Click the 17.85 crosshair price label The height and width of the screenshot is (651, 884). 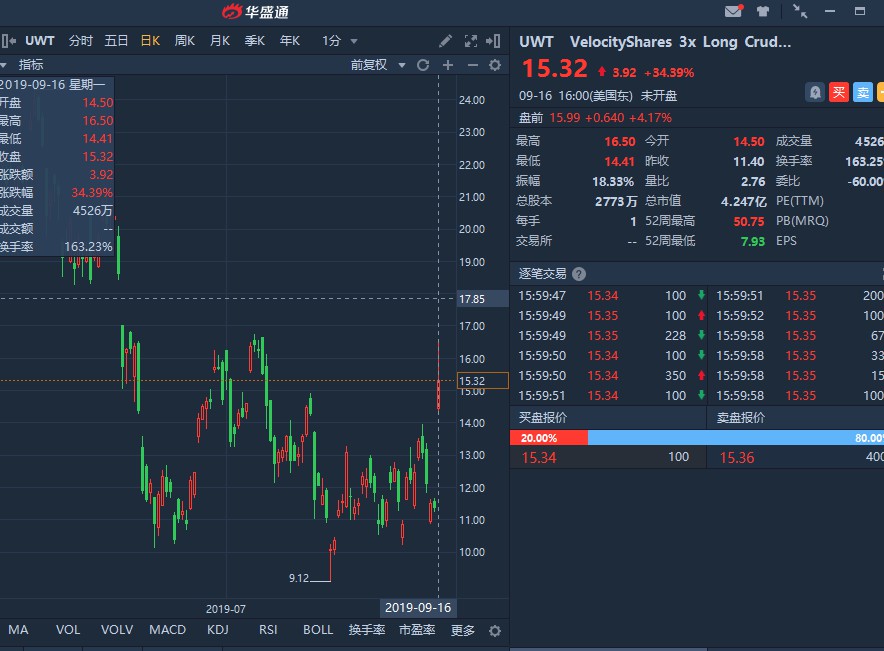pyautogui.click(x=482, y=299)
